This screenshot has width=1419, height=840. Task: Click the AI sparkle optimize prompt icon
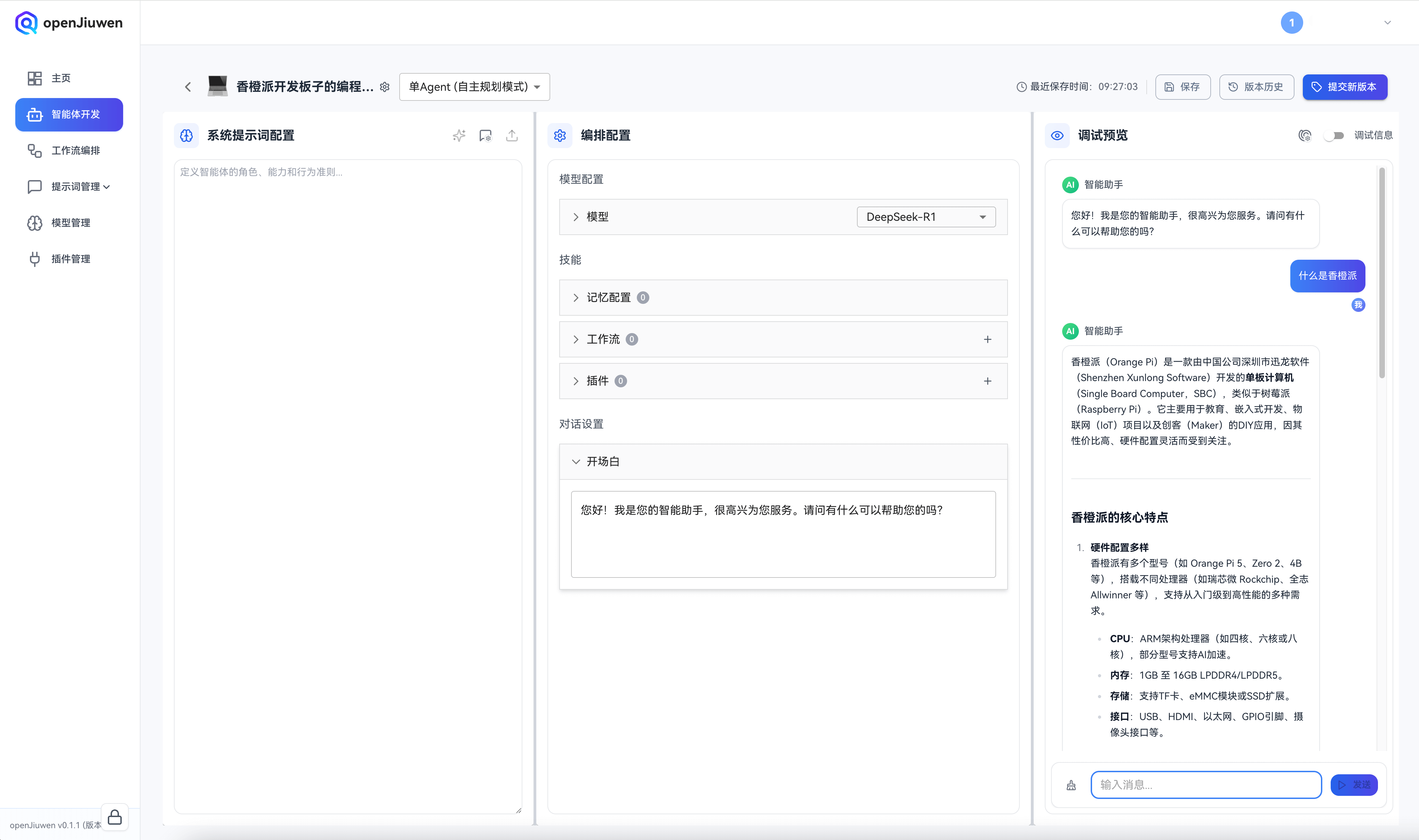click(x=459, y=135)
